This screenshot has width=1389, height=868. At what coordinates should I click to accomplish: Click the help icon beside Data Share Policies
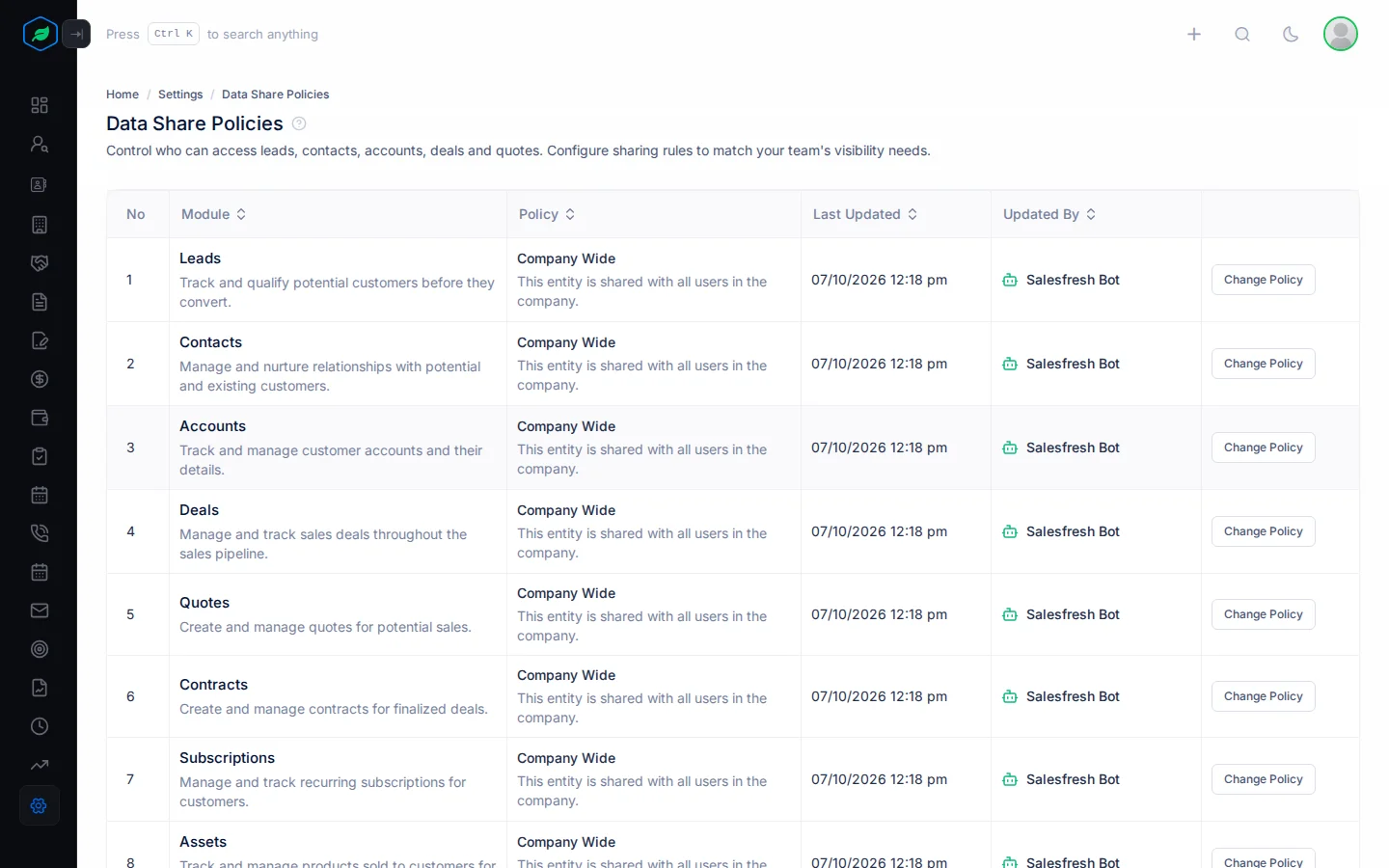tap(299, 123)
